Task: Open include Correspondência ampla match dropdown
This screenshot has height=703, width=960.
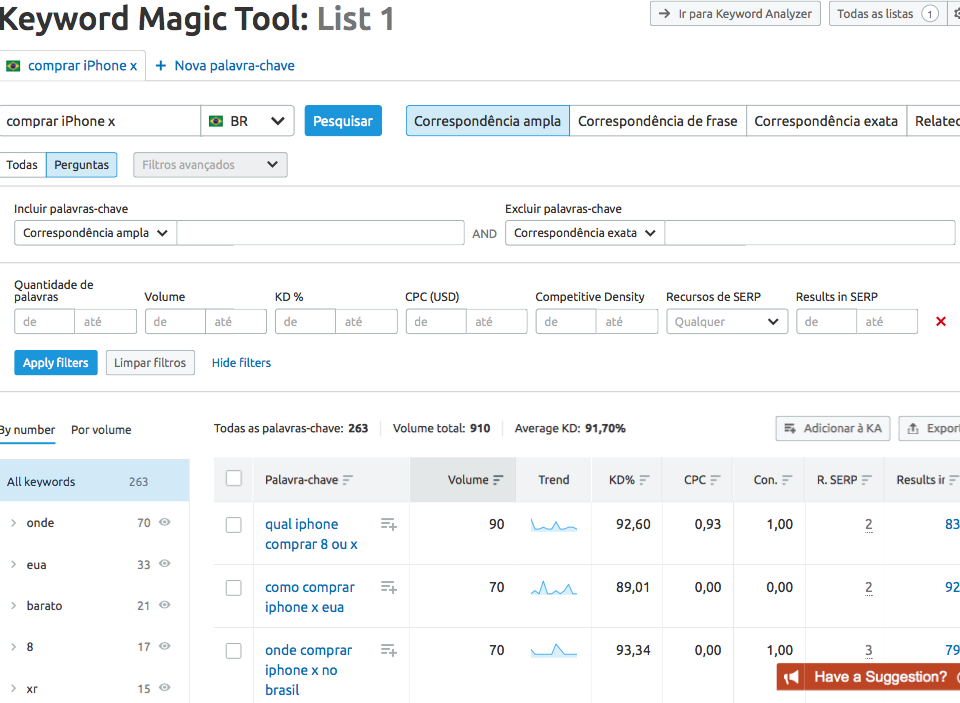Action: tap(96, 233)
